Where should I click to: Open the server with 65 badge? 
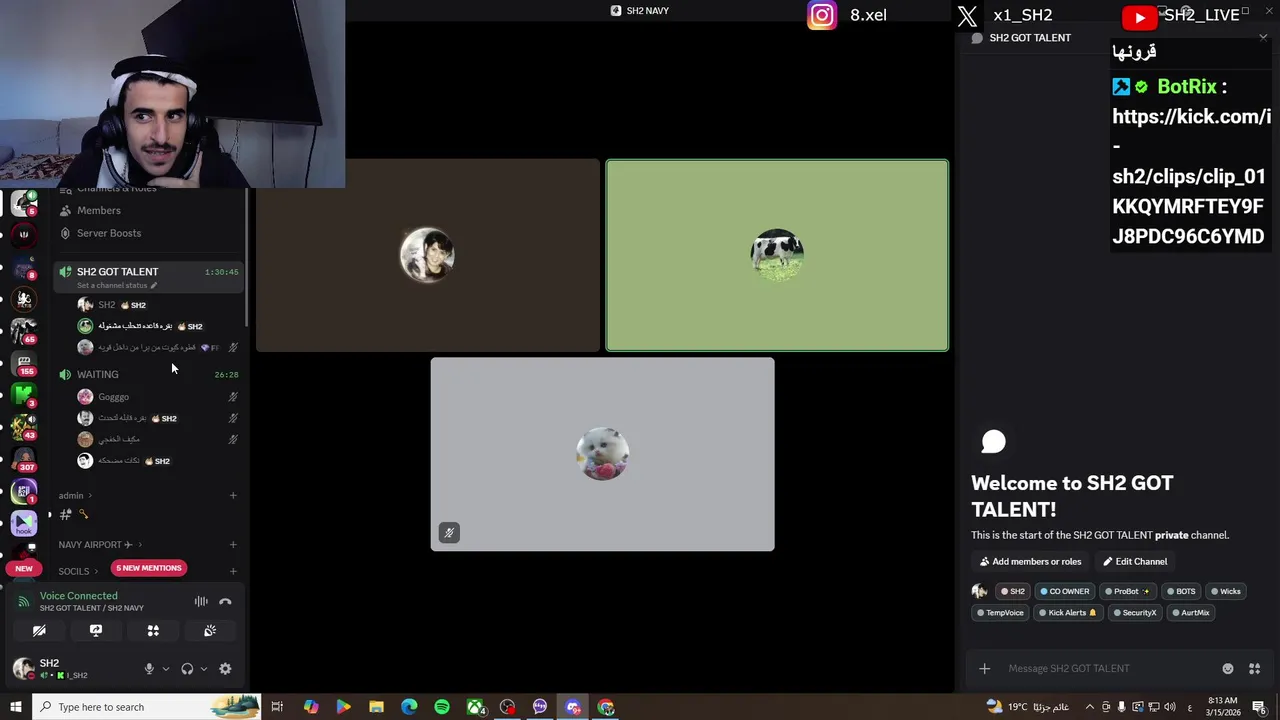24,330
